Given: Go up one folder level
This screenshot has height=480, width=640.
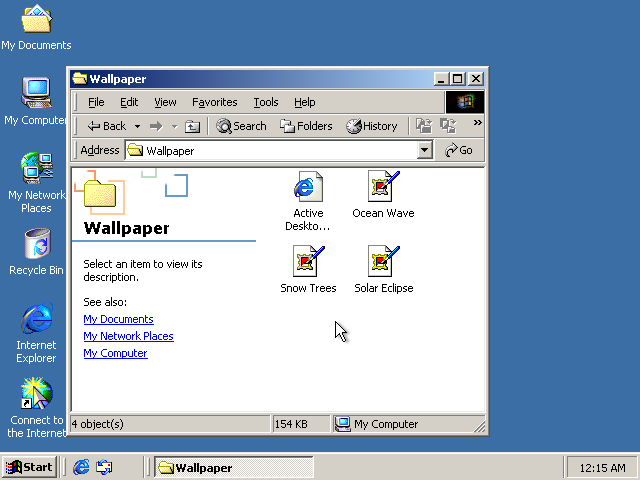Looking at the screenshot, I should (x=192, y=127).
